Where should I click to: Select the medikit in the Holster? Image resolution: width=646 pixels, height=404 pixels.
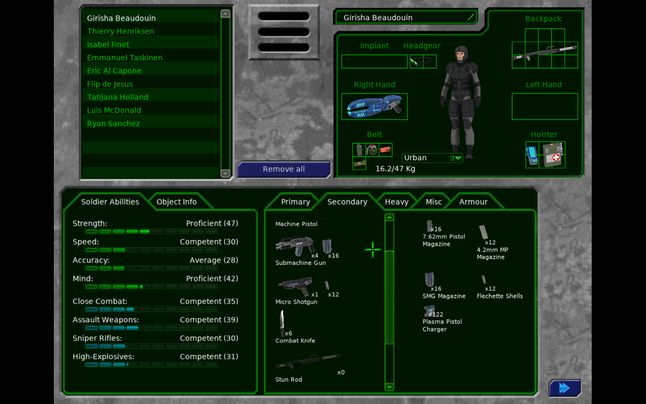[553, 154]
